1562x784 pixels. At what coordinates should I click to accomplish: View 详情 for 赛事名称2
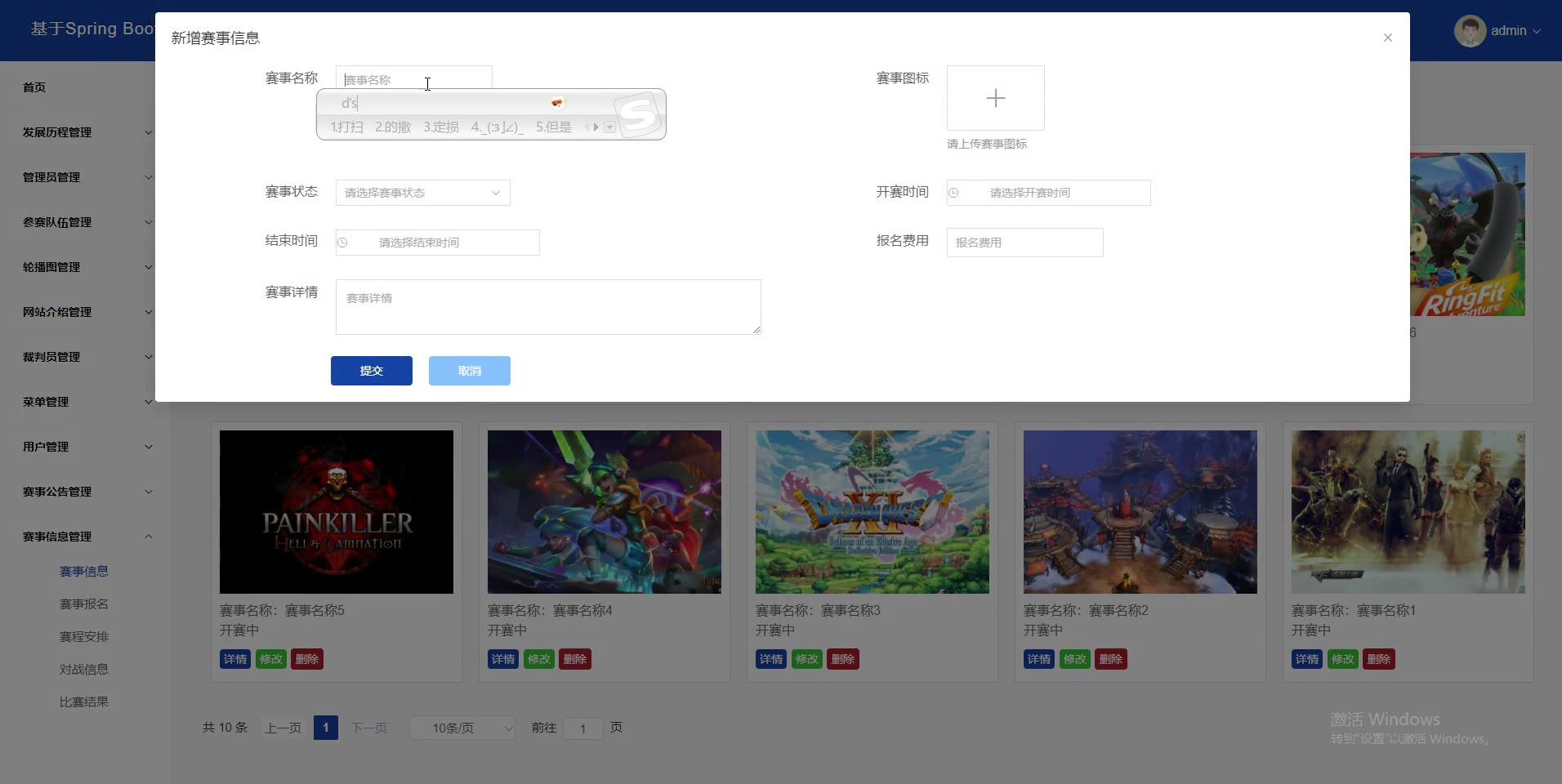tap(1039, 659)
